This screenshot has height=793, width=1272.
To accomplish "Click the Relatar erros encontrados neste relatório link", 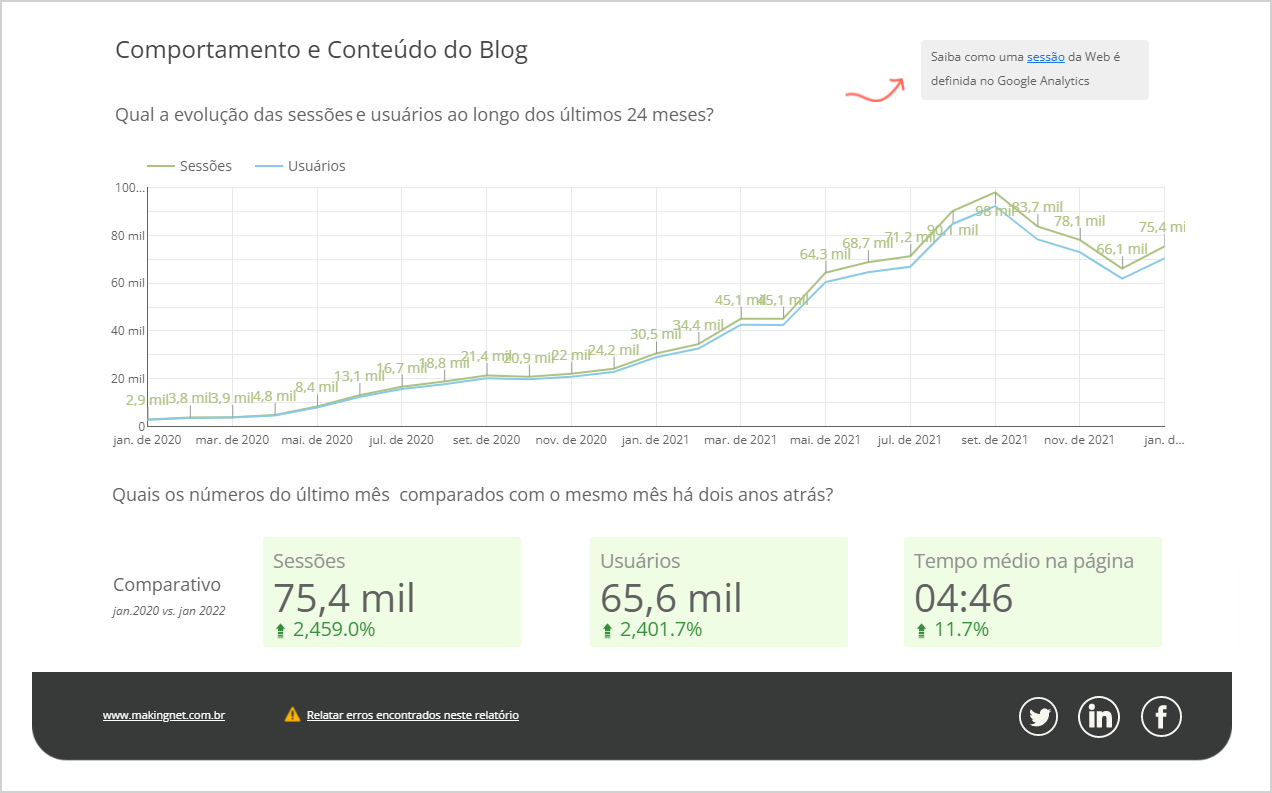I will [x=412, y=714].
